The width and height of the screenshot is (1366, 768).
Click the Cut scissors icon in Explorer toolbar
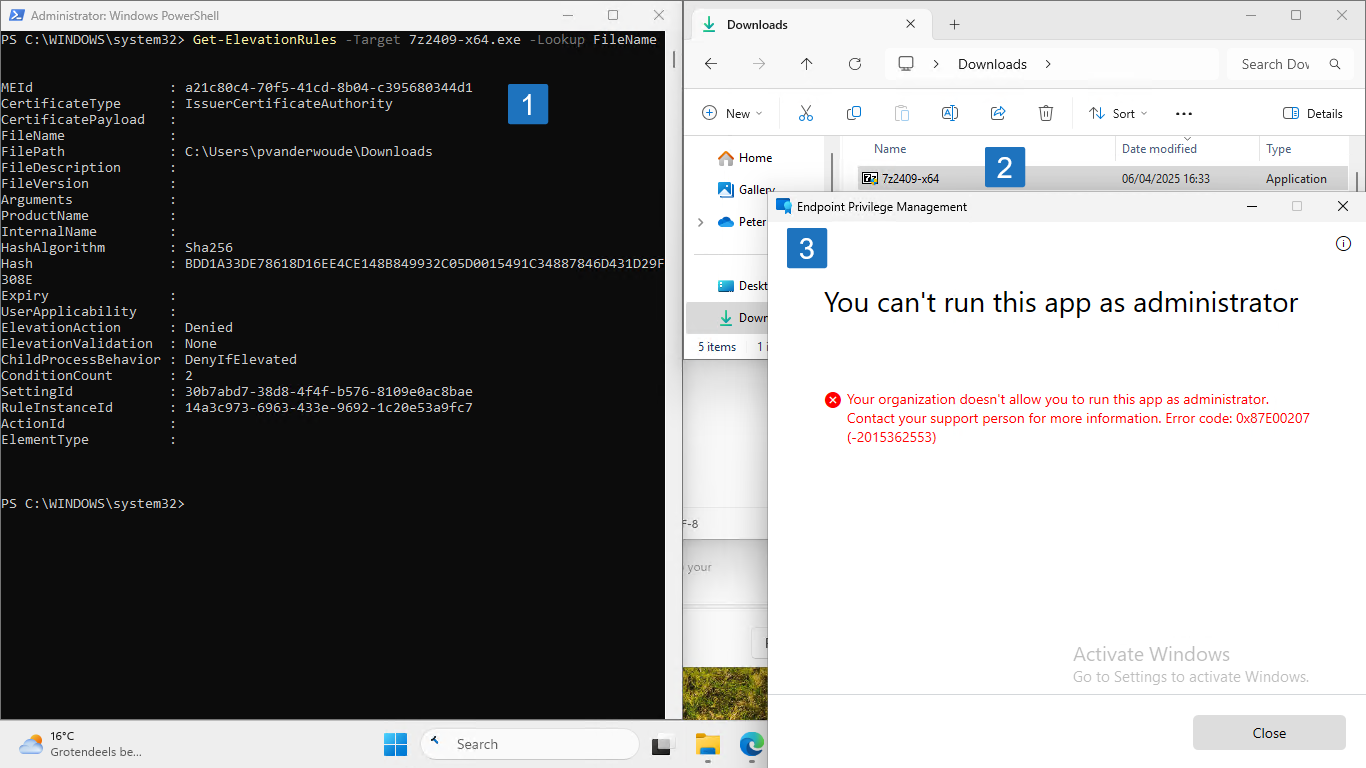[806, 113]
